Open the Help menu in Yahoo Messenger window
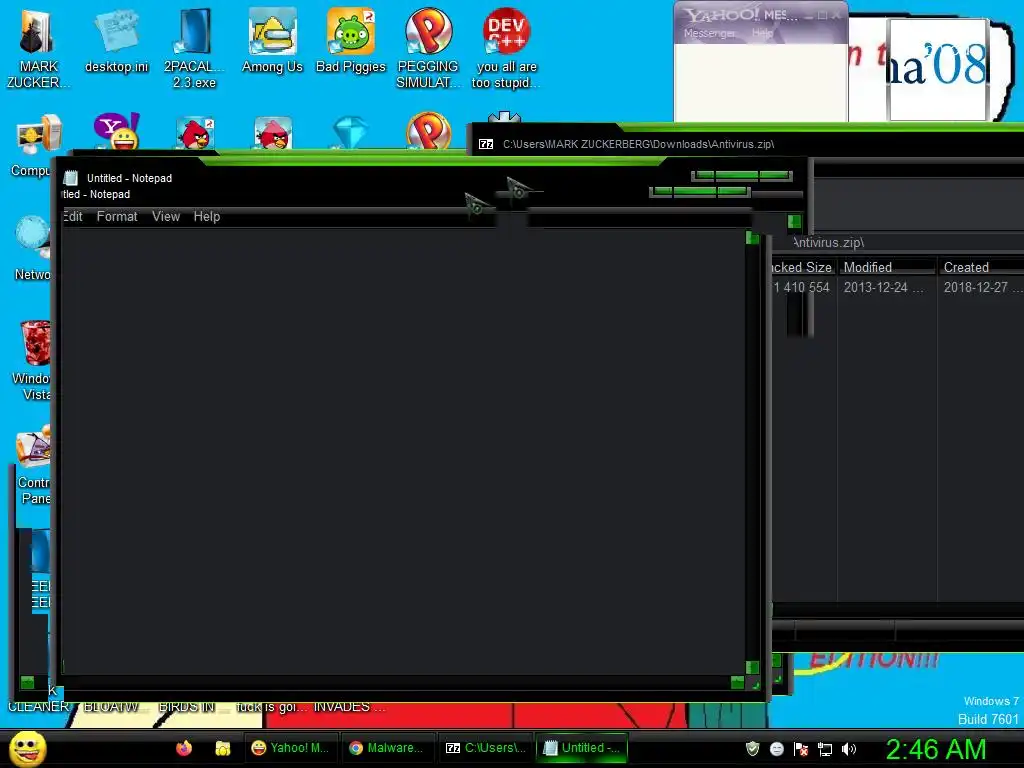1024x768 pixels. click(762, 33)
